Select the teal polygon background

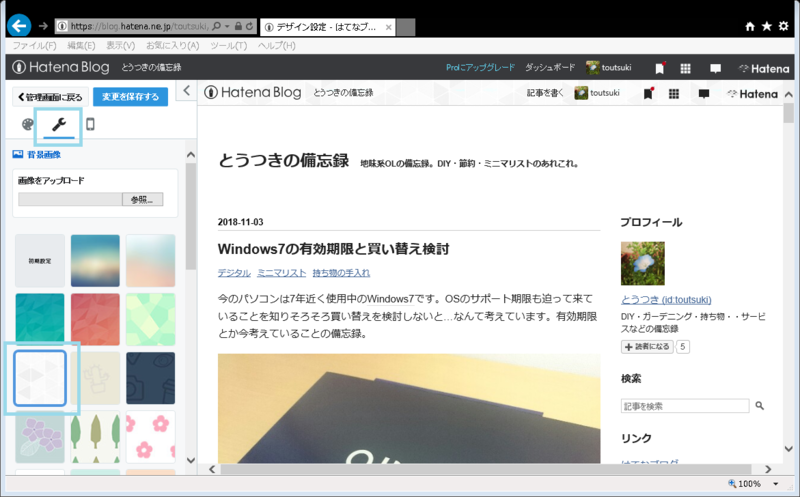40,319
